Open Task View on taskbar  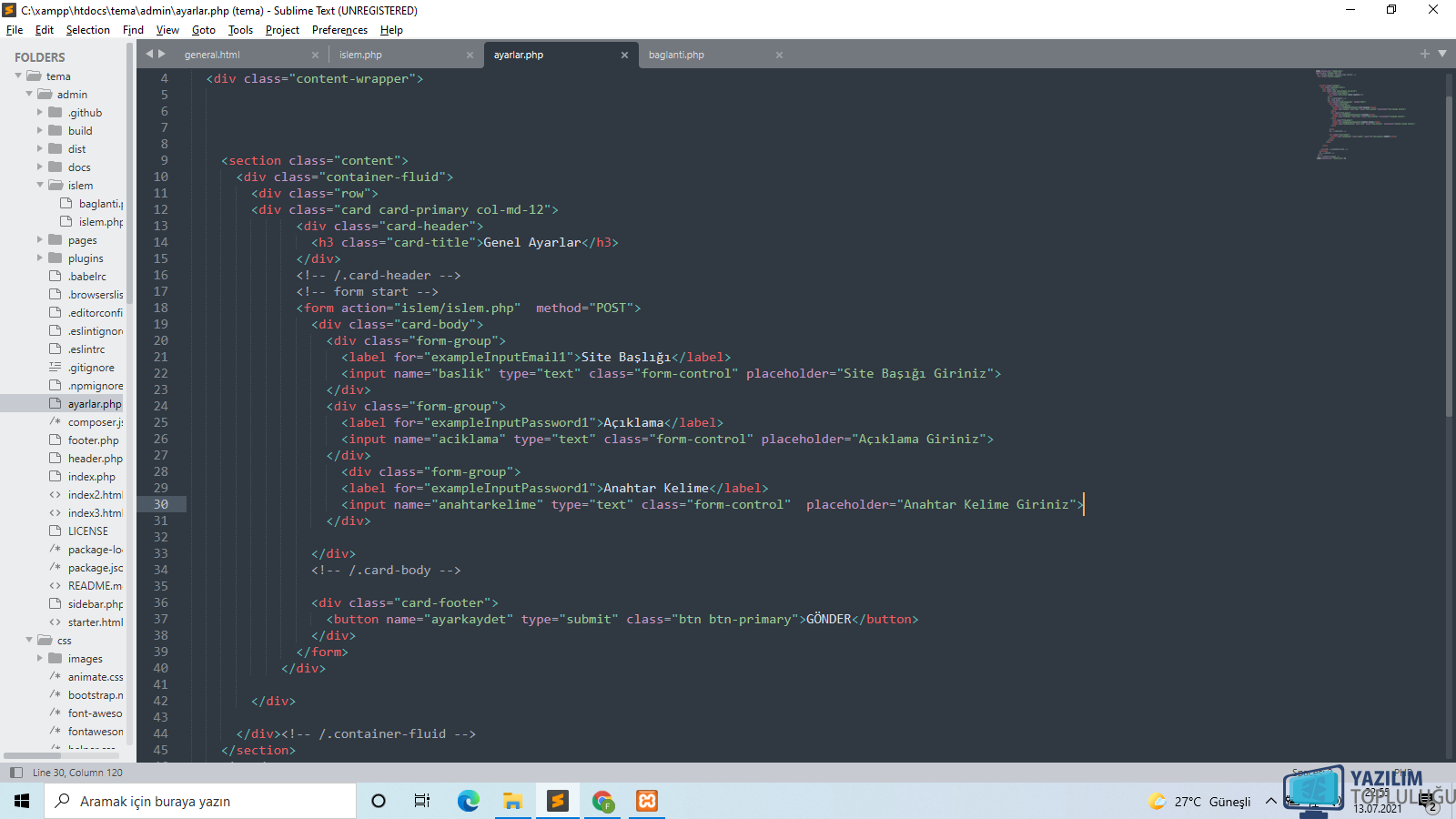(x=422, y=801)
